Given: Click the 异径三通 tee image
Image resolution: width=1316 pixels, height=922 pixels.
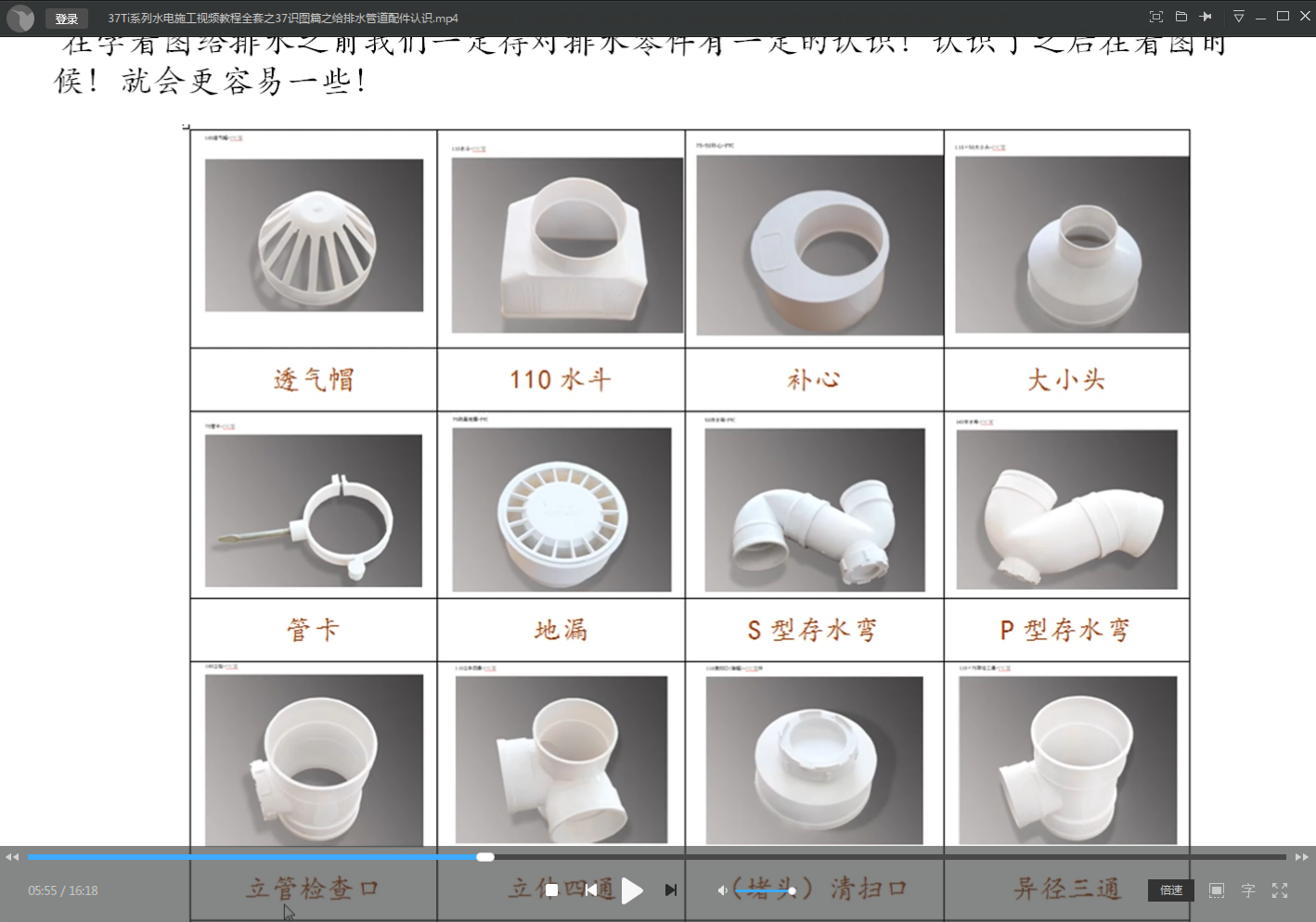Looking at the screenshot, I should click(x=1068, y=761).
